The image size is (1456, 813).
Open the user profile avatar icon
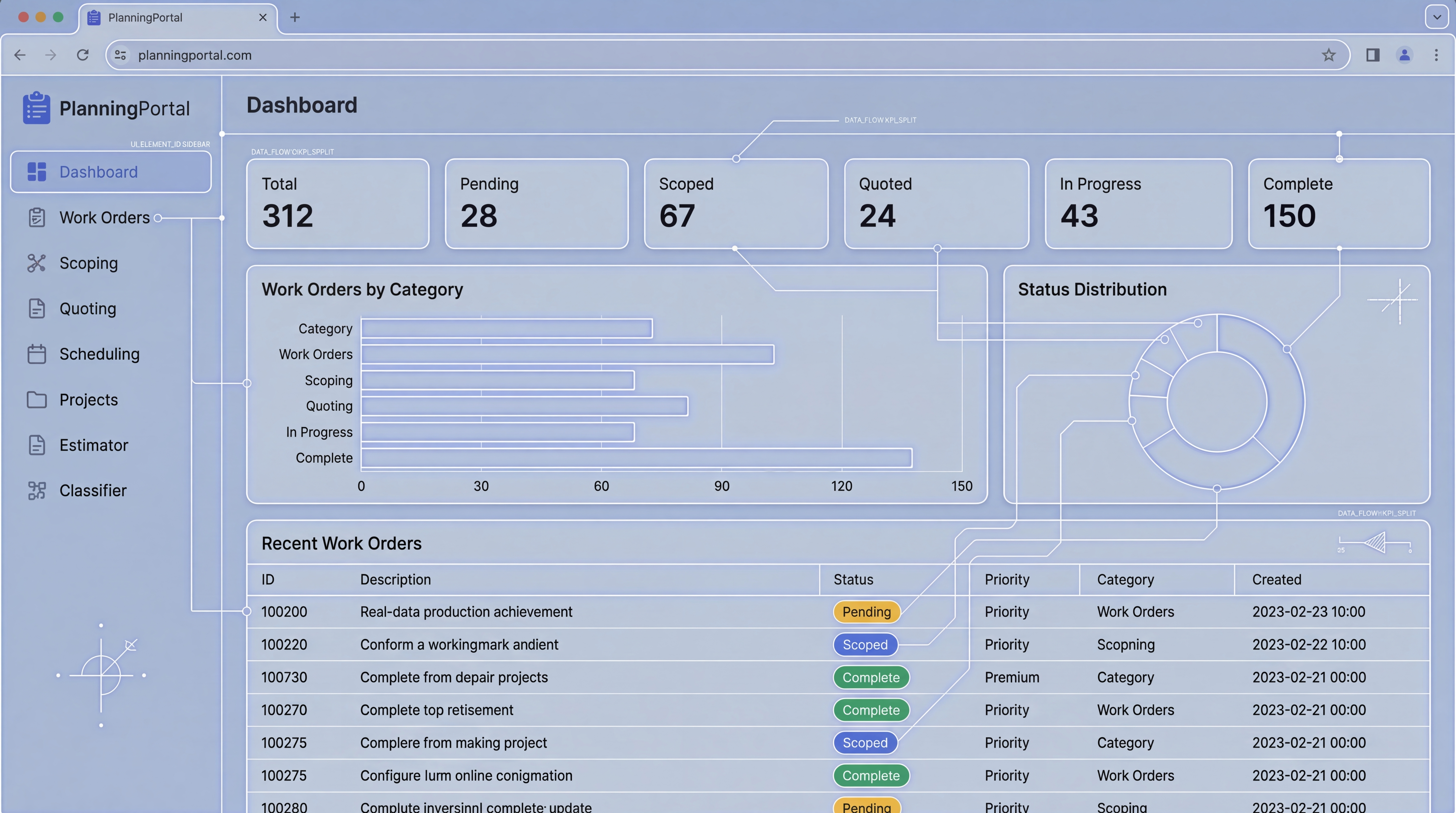pyautogui.click(x=1405, y=55)
